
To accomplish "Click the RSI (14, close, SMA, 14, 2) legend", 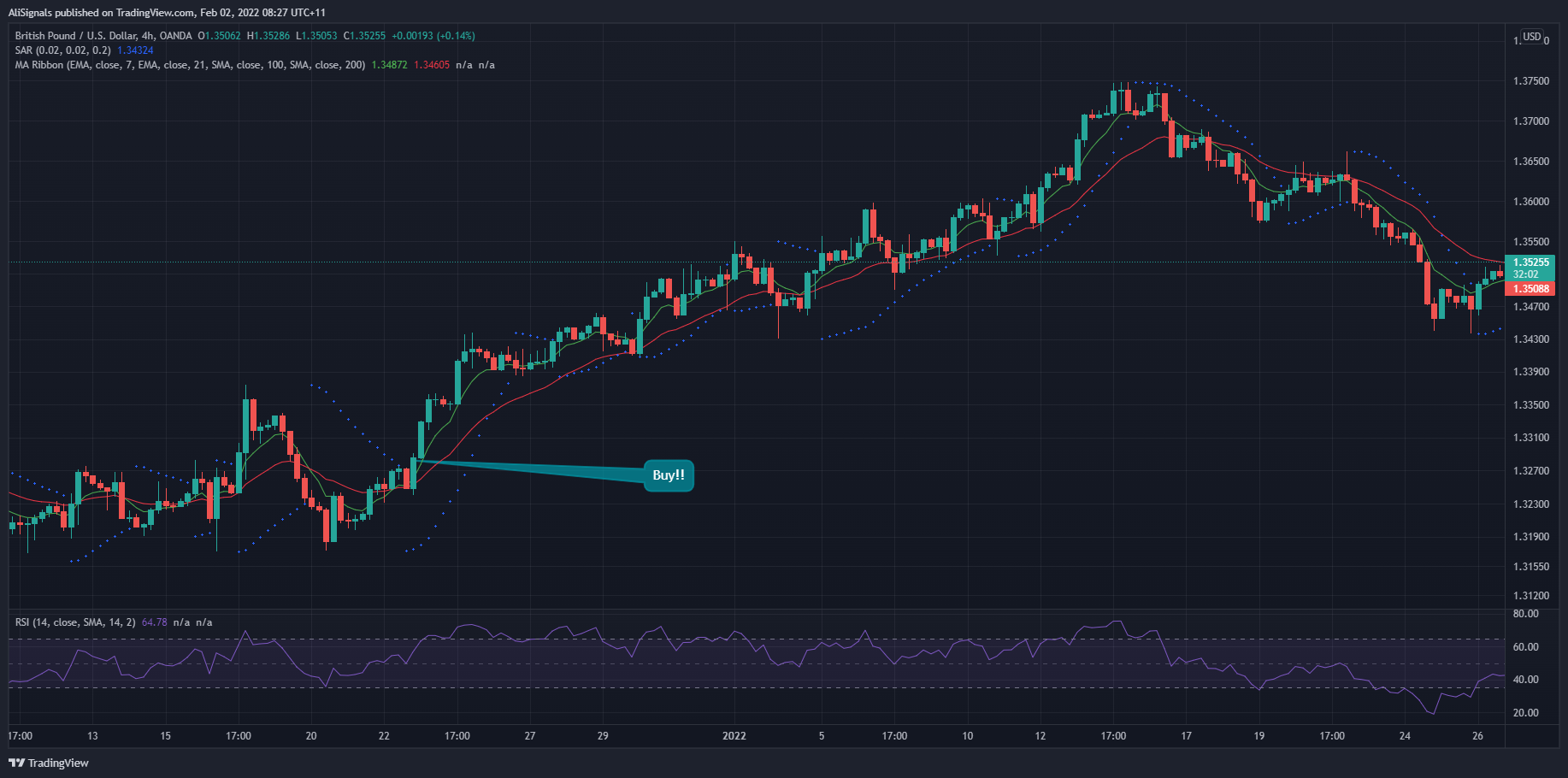I will [x=75, y=622].
